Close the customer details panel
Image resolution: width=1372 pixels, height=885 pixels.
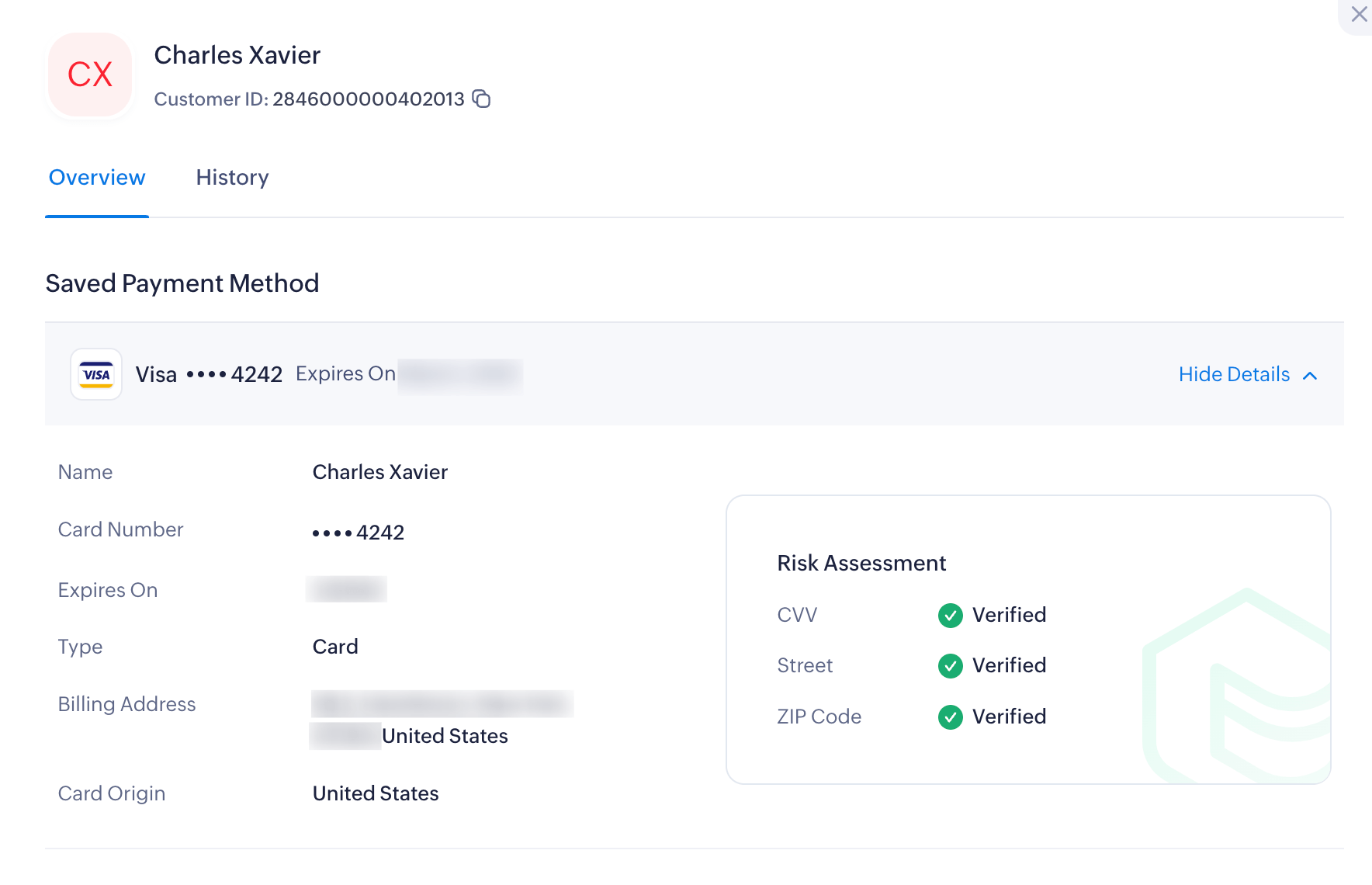tap(1359, 15)
